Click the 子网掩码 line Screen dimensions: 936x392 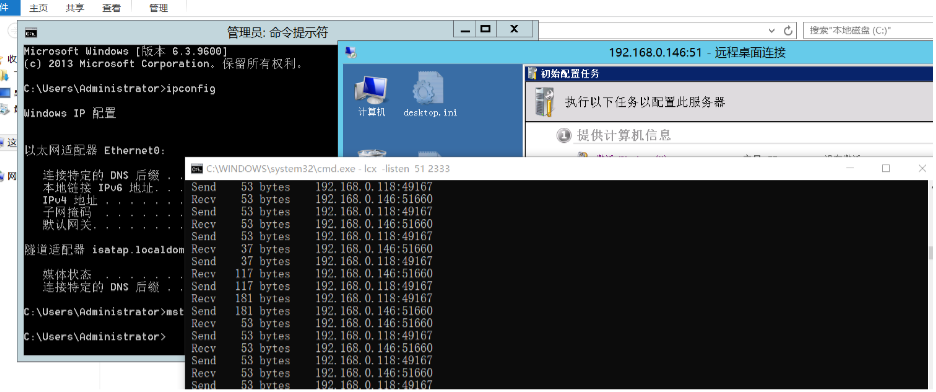(113, 212)
